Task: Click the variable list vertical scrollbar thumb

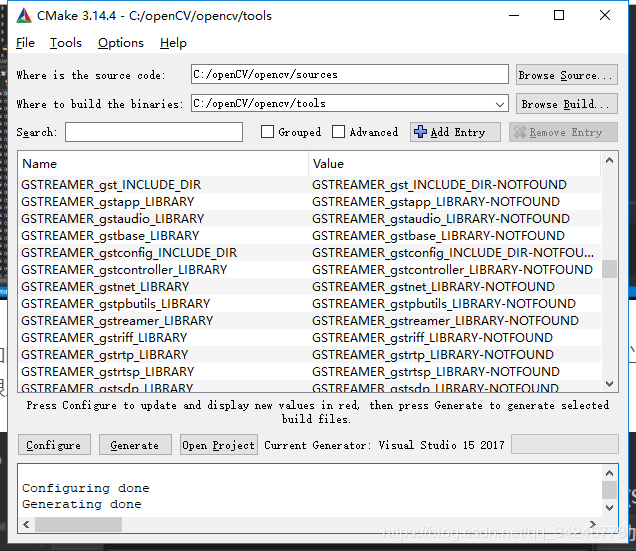Action: (x=609, y=269)
